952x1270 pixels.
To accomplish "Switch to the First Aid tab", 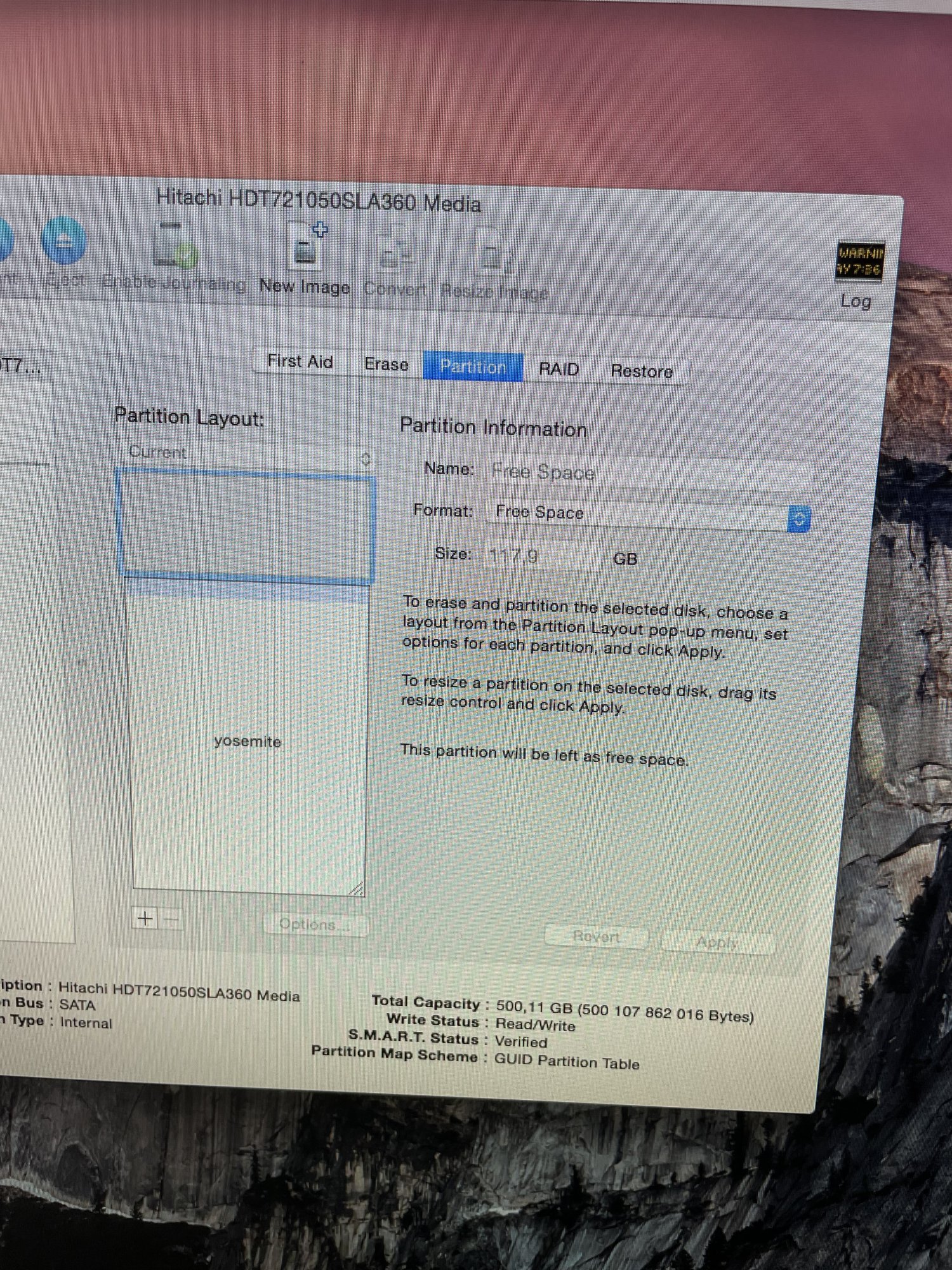I will tap(300, 361).
